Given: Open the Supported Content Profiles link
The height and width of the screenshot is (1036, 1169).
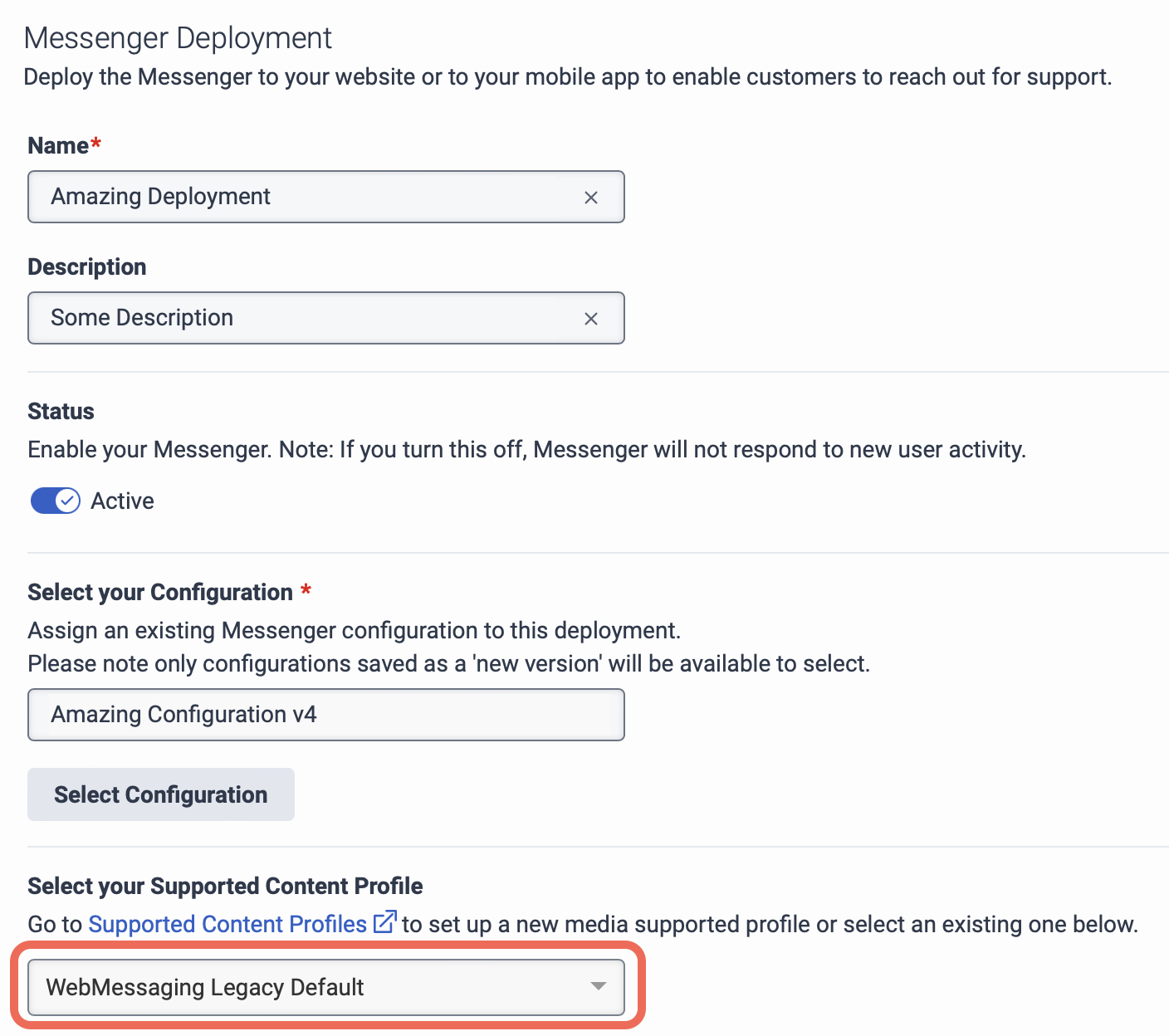Looking at the screenshot, I should pos(227,924).
